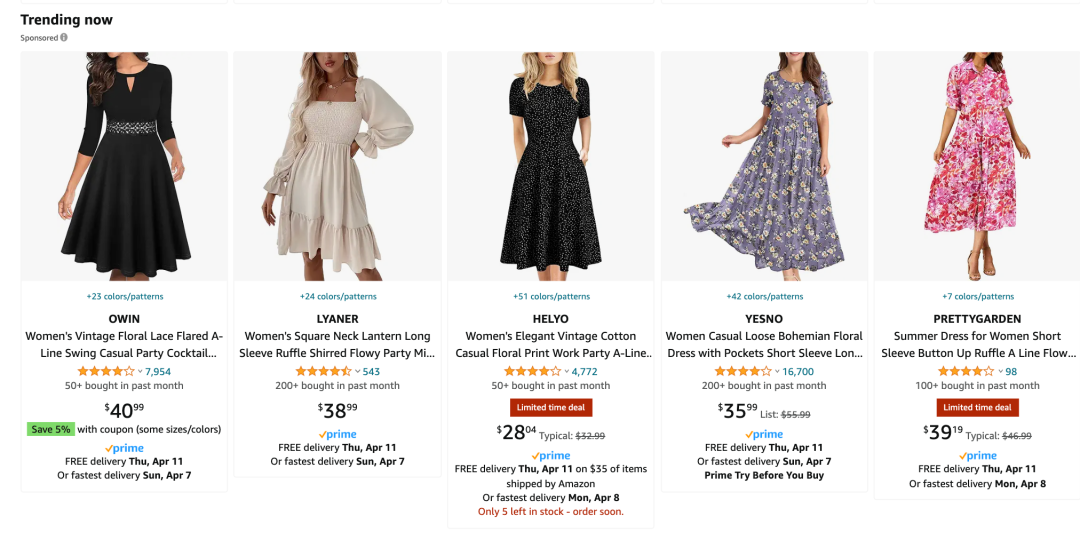Open the 16,700 reviews link

[x=798, y=372]
